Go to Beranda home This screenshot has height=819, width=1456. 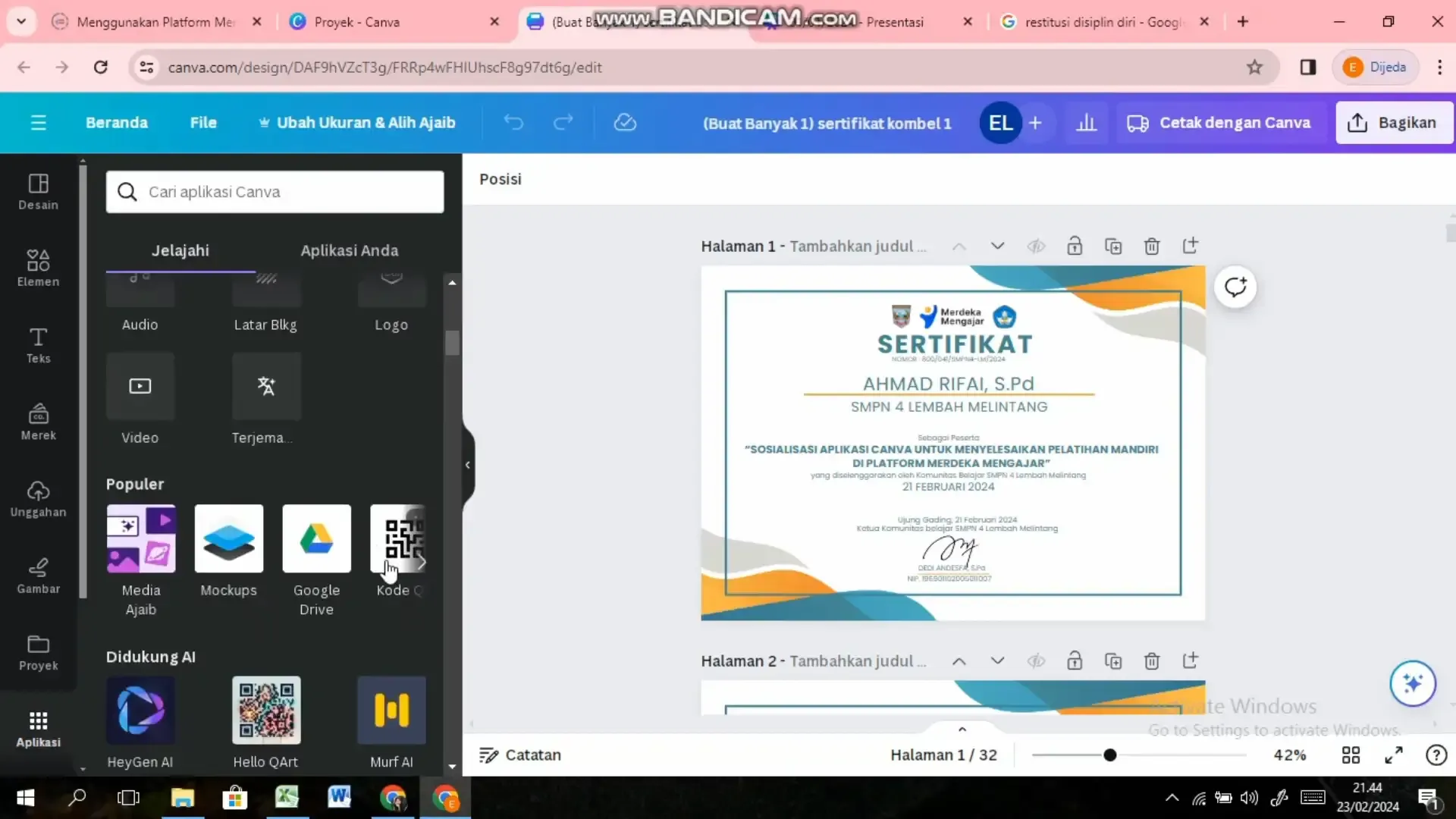pyautogui.click(x=117, y=122)
